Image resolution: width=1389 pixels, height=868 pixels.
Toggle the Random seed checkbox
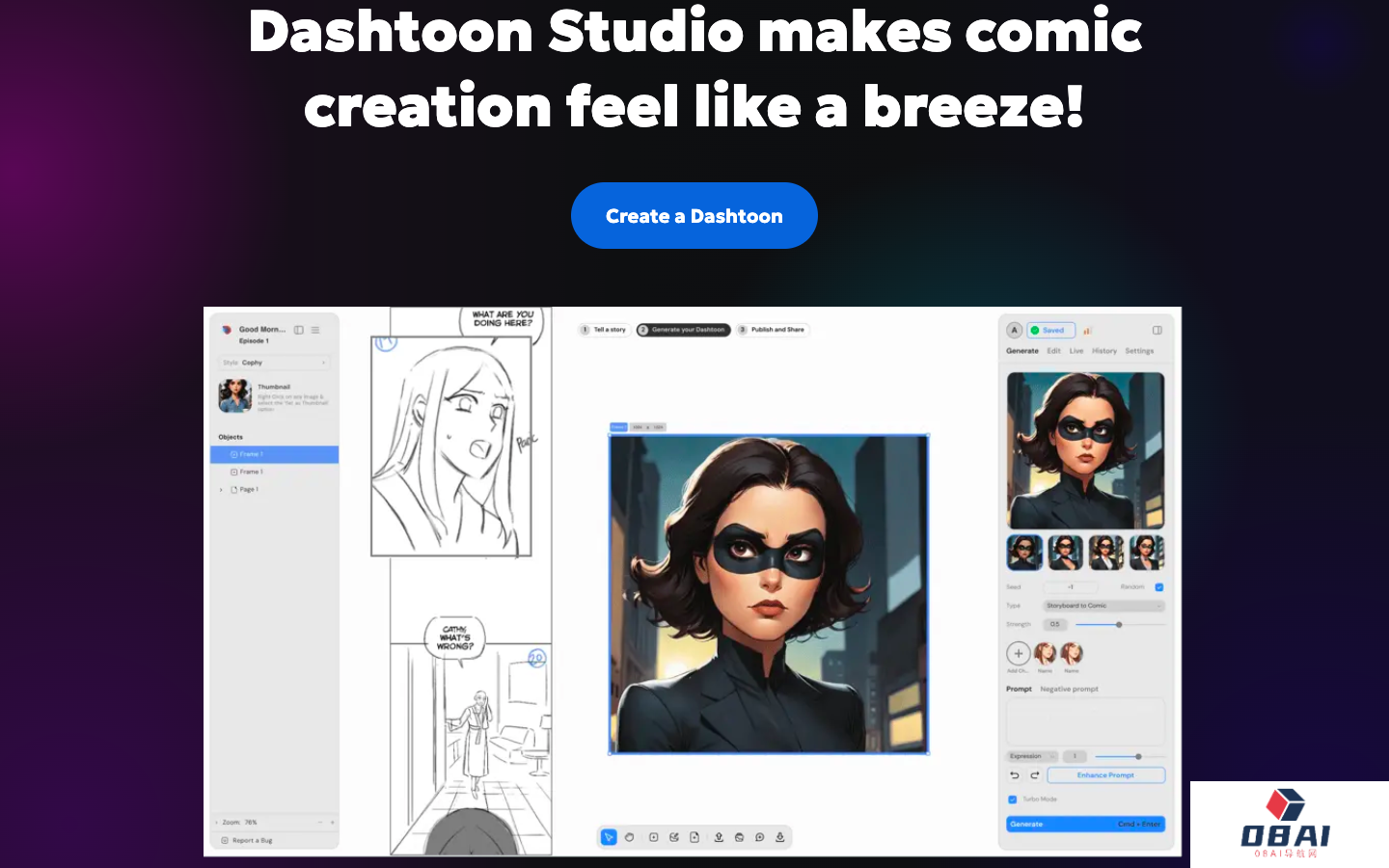[x=1159, y=587]
